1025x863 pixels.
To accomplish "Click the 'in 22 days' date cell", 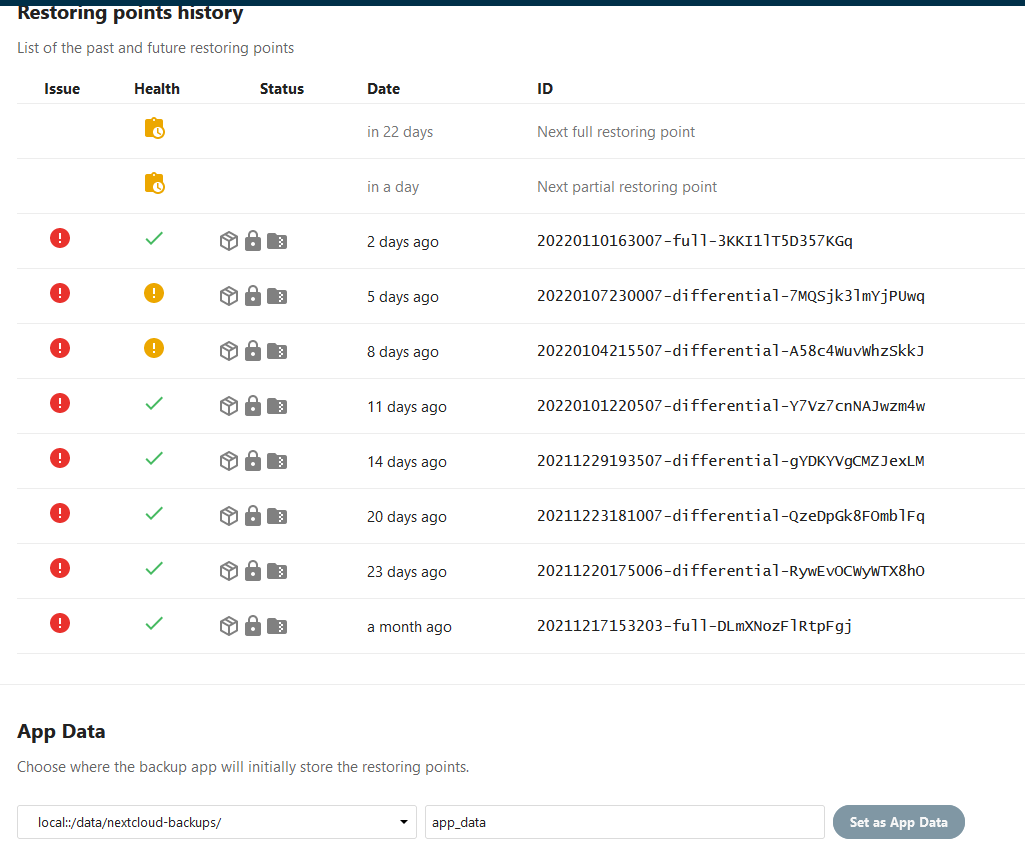I will pyautogui.click(x=400, y=131).
